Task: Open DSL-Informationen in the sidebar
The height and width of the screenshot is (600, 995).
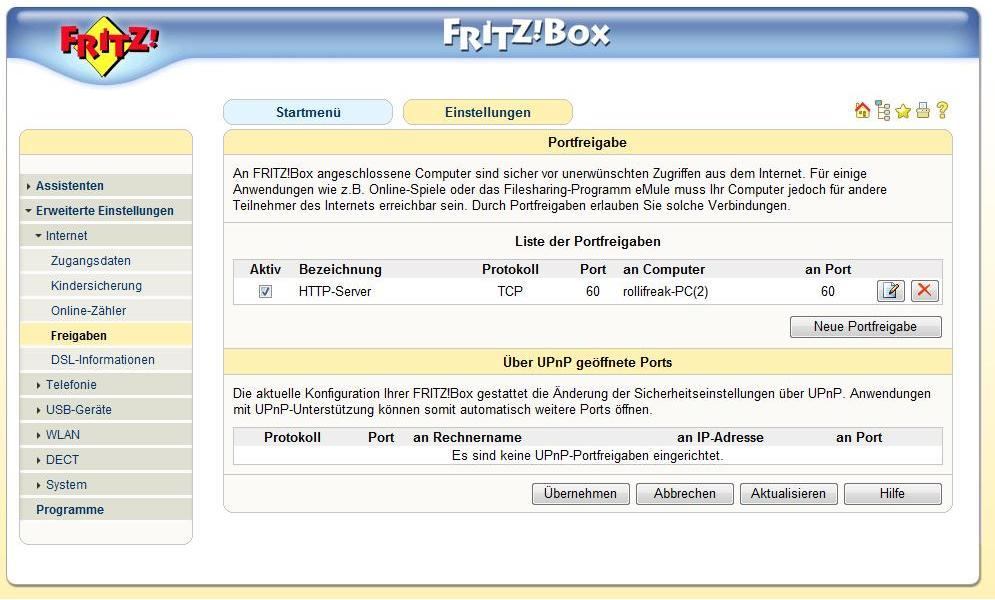Action: (103, 360)
